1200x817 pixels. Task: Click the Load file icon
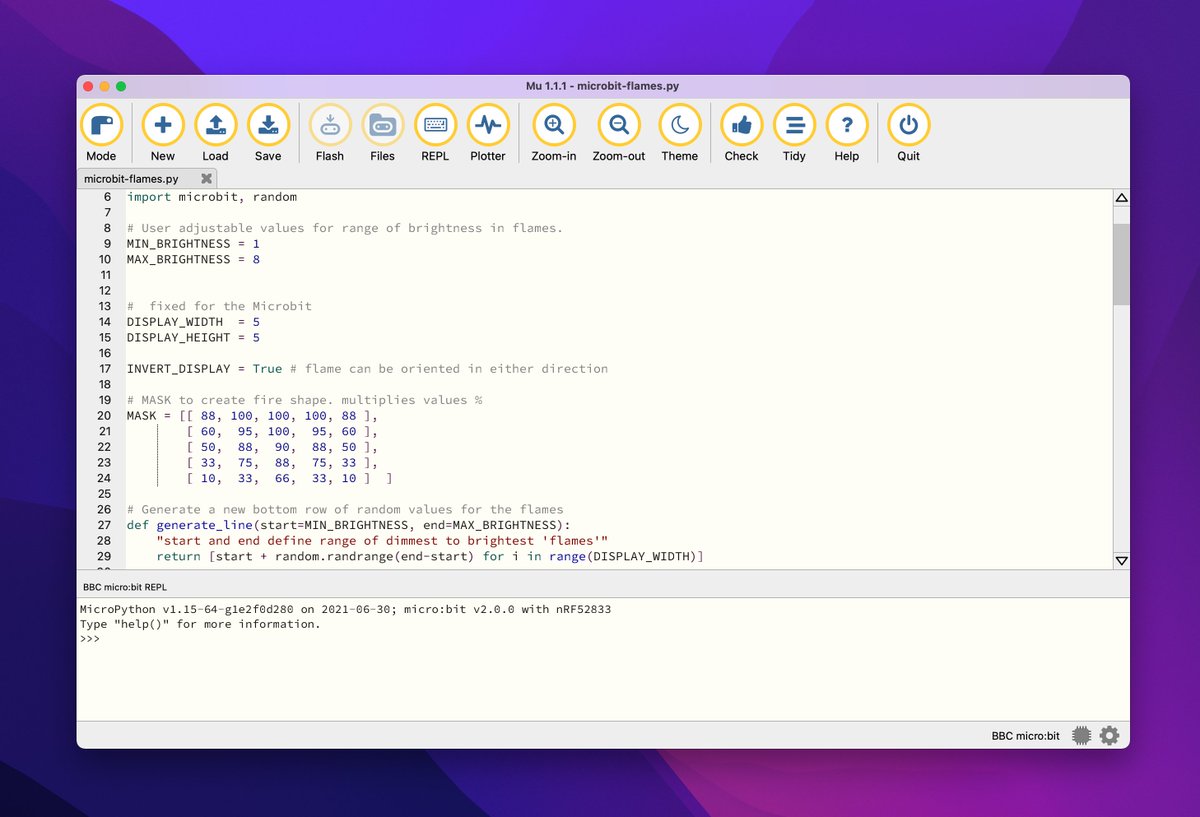215,126
